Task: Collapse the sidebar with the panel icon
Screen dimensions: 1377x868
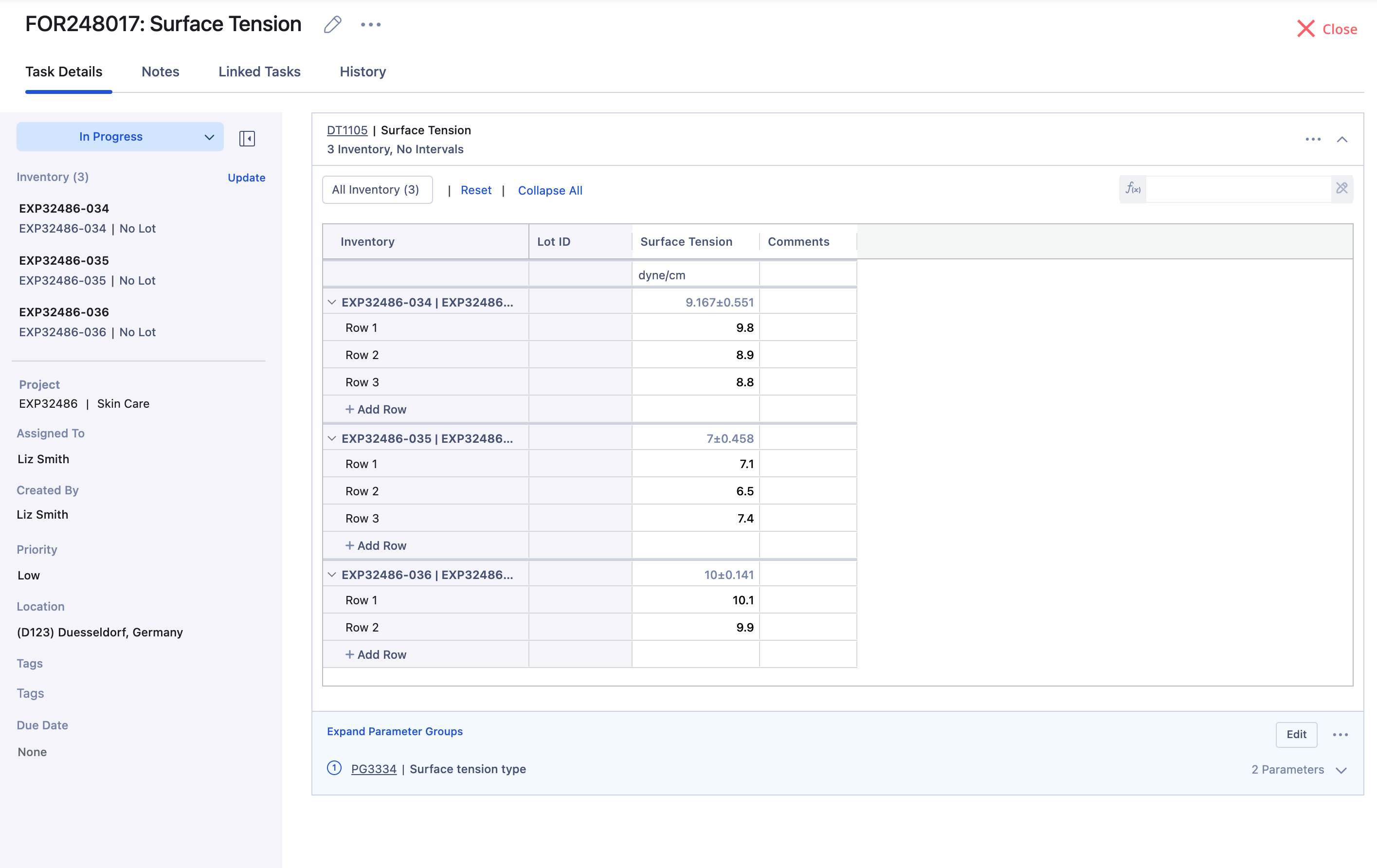Action: pyautogui.click(x=247, y=138)
